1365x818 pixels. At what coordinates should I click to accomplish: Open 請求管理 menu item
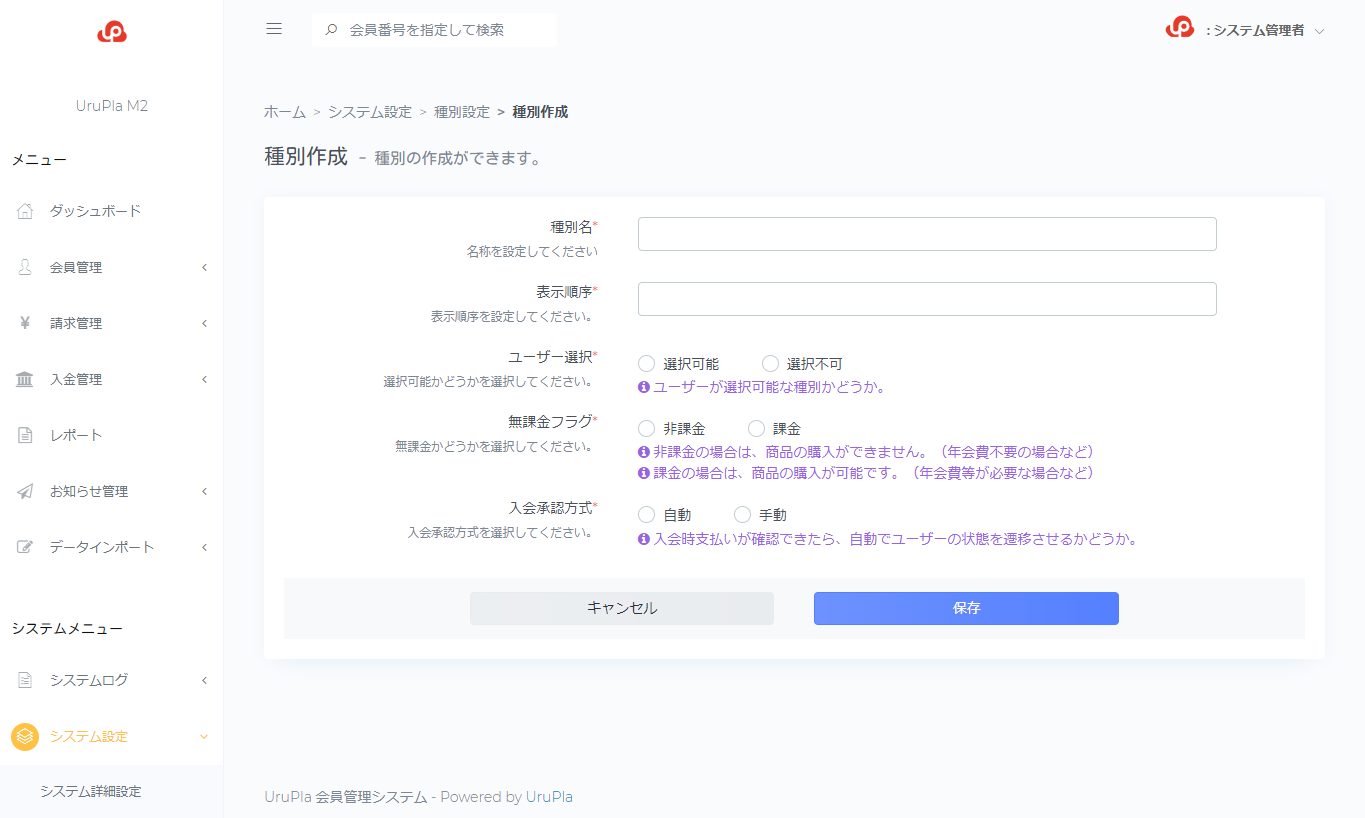[111, 323]
